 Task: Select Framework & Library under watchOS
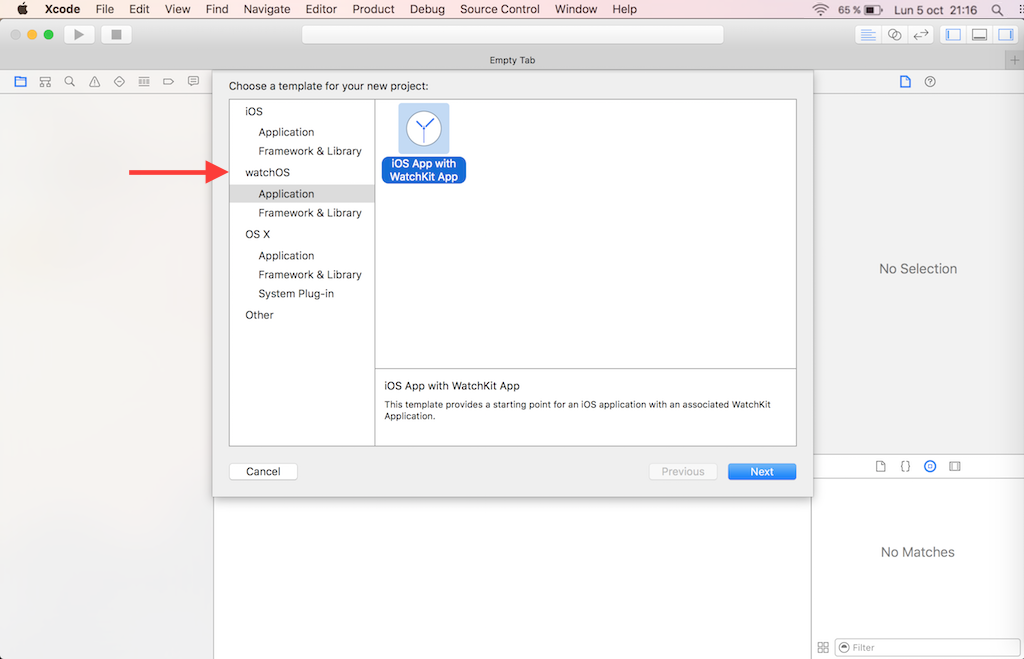click(310, 213)
